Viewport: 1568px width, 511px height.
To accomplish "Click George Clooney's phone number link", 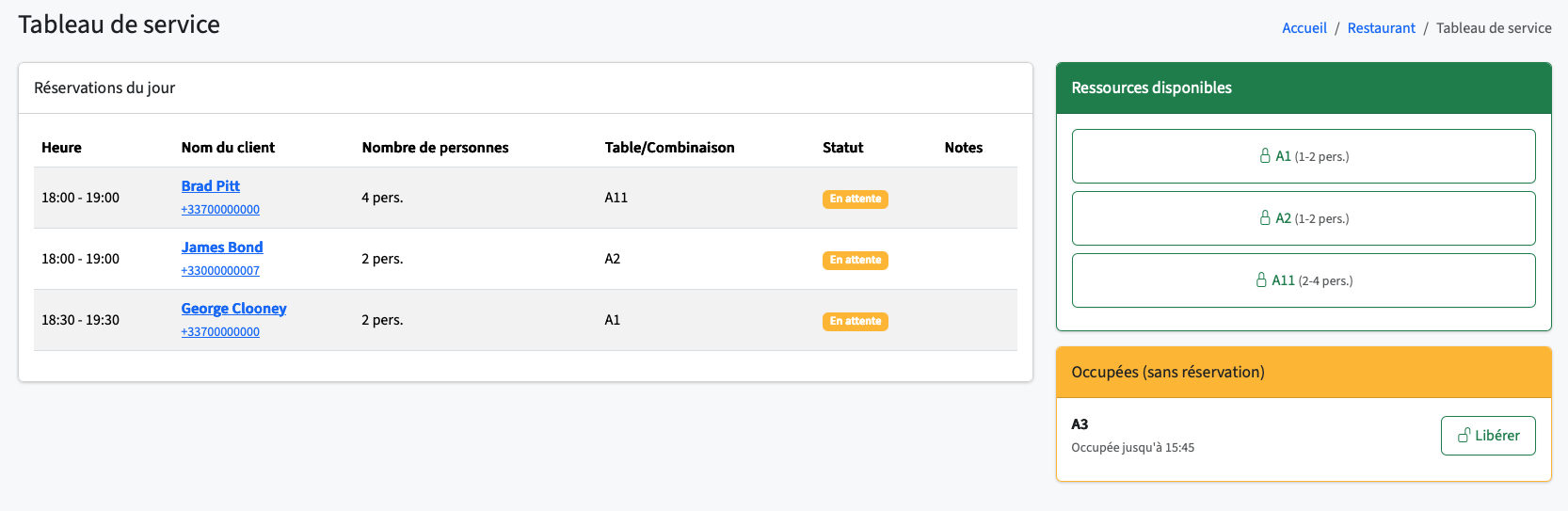I will 220,332.
